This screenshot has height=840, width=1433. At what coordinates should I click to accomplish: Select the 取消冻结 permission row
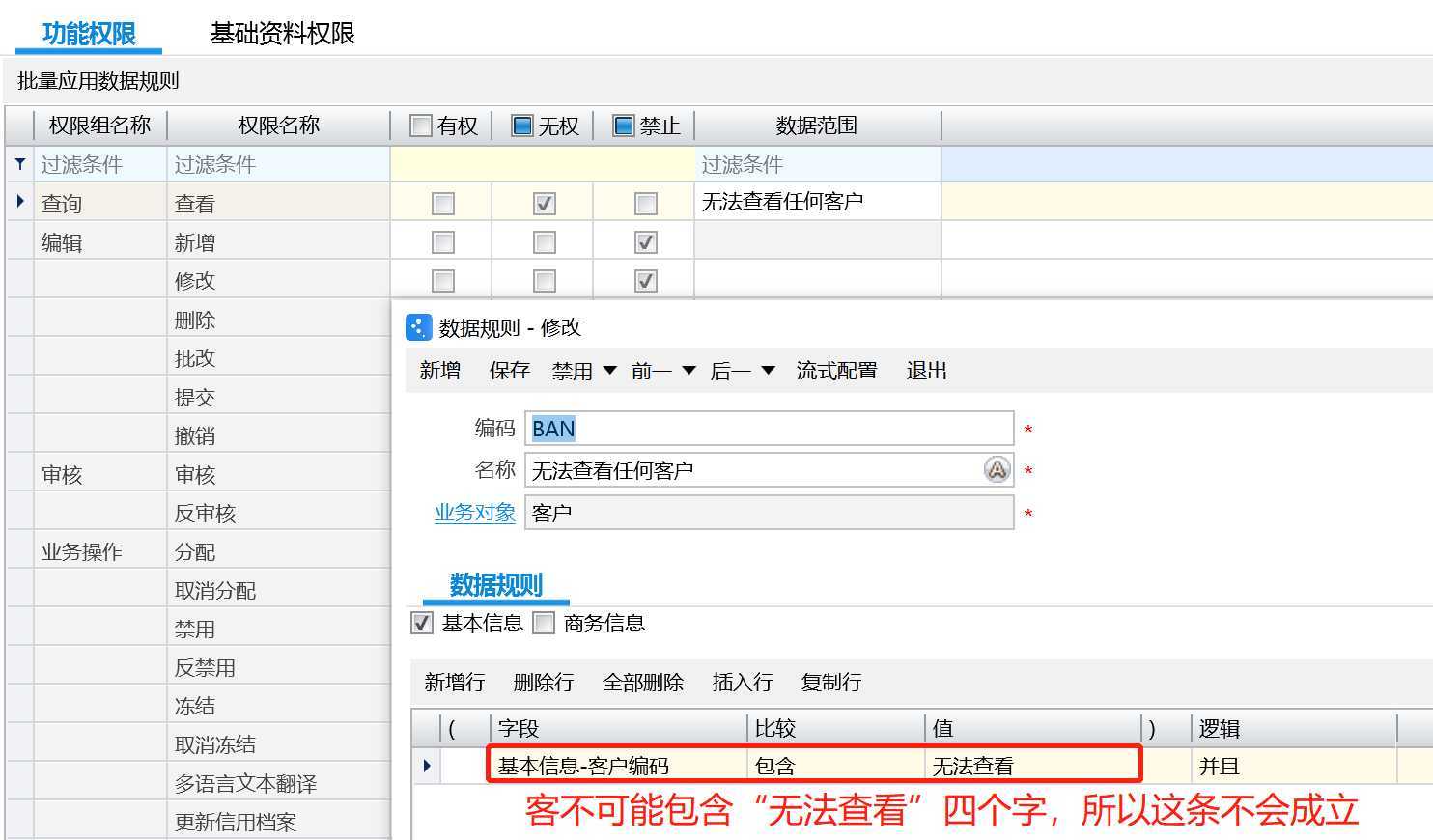pyautogui.click(x=279, y=744)
